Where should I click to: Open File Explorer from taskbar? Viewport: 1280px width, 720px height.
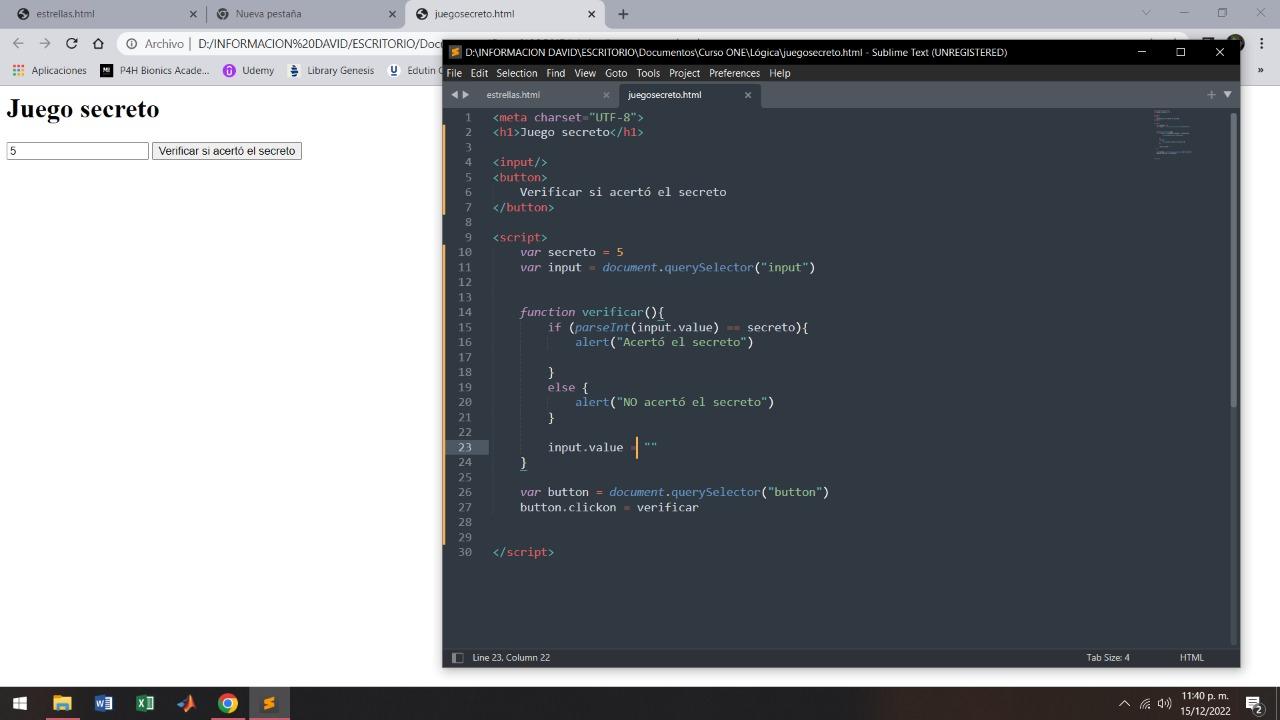click(x=62, y=703)
